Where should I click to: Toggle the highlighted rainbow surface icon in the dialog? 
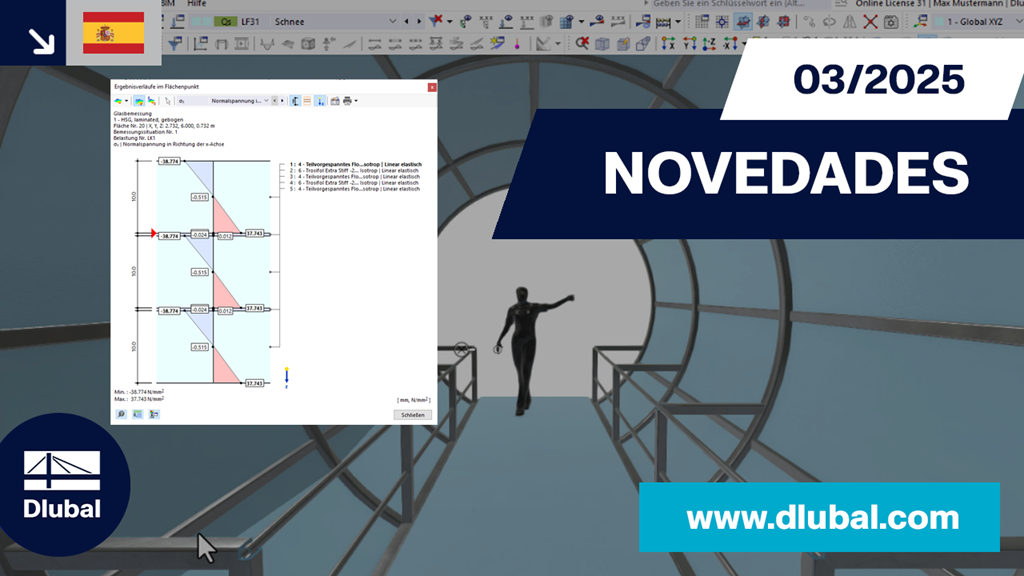pos(140,101)
